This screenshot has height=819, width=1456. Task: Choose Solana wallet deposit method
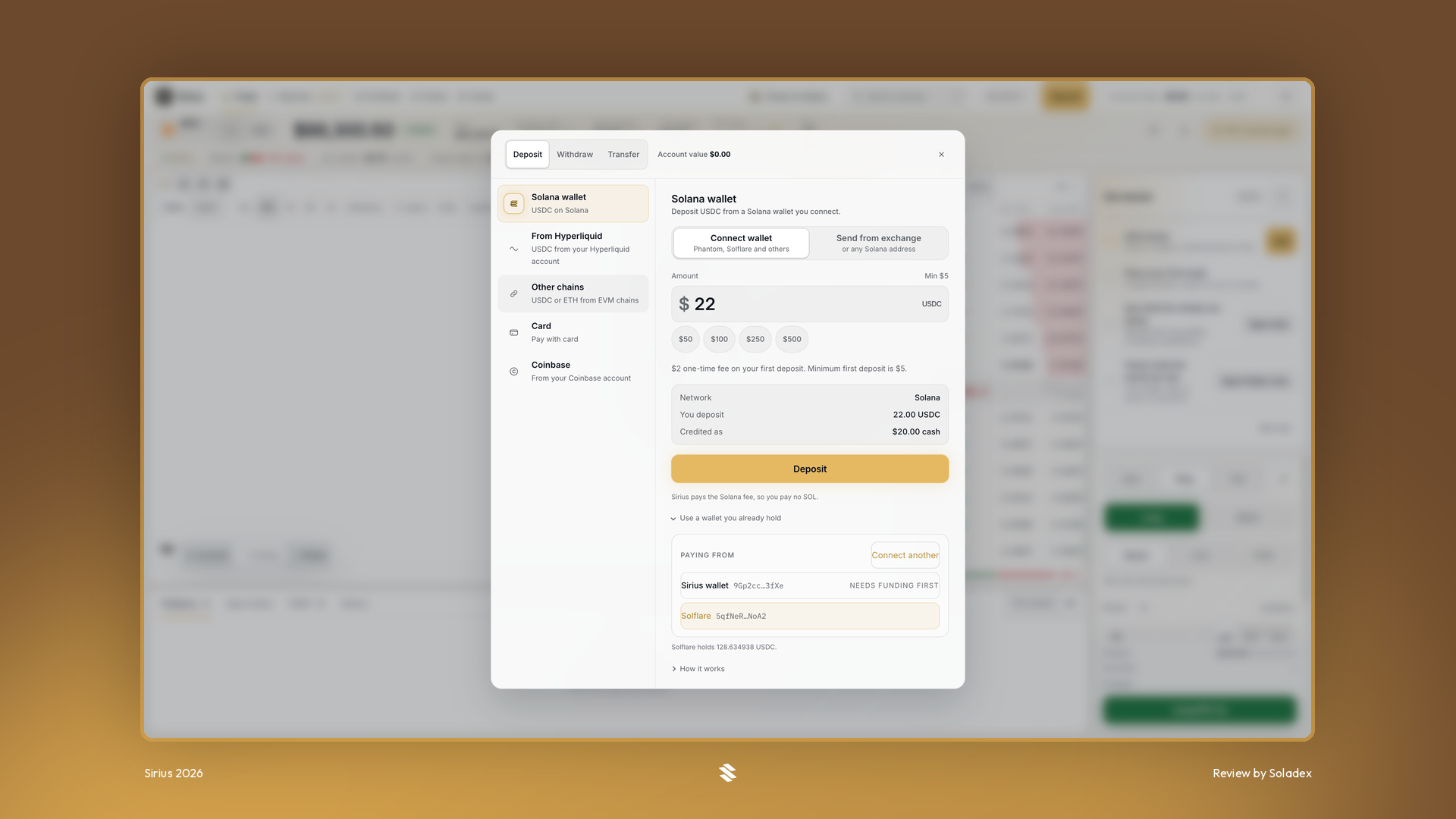(x=573, y=203)
